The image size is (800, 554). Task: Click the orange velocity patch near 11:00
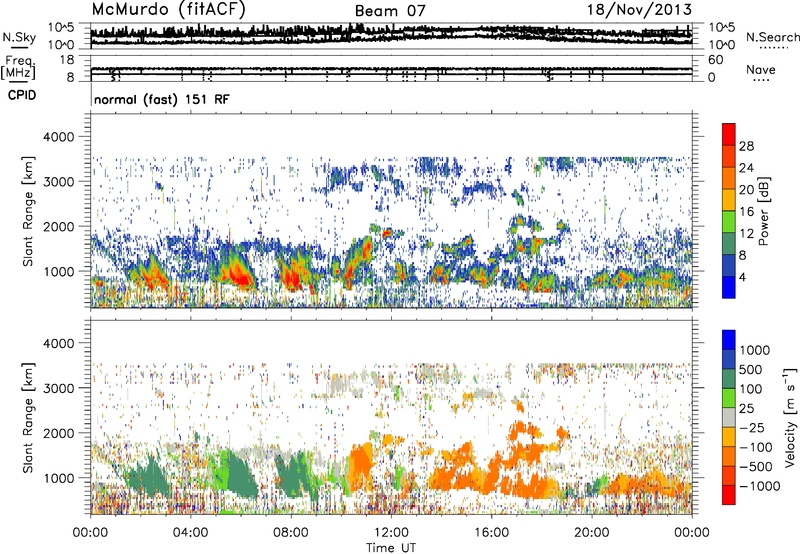click(362, 465)
